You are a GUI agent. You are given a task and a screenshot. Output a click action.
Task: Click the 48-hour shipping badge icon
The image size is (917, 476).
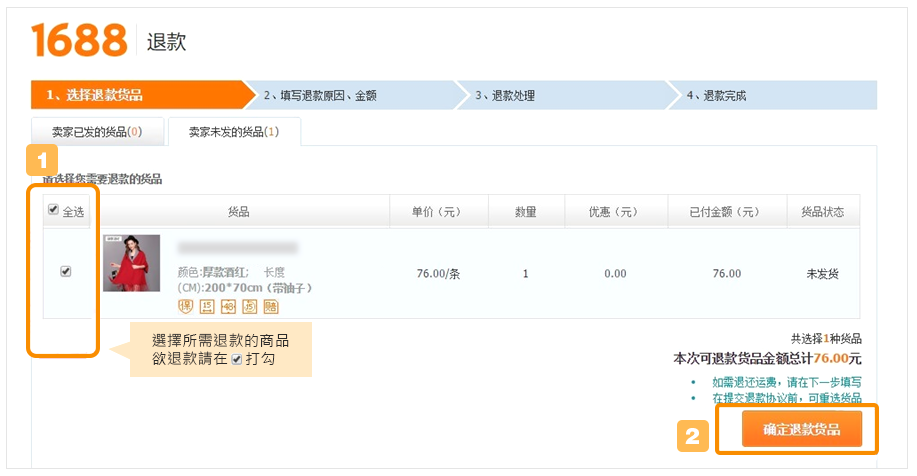tap(229, 306)
